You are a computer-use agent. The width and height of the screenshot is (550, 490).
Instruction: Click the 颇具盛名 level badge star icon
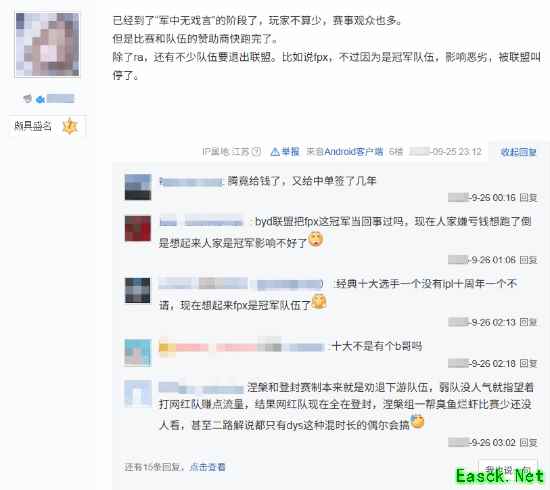tap(69, 126)
